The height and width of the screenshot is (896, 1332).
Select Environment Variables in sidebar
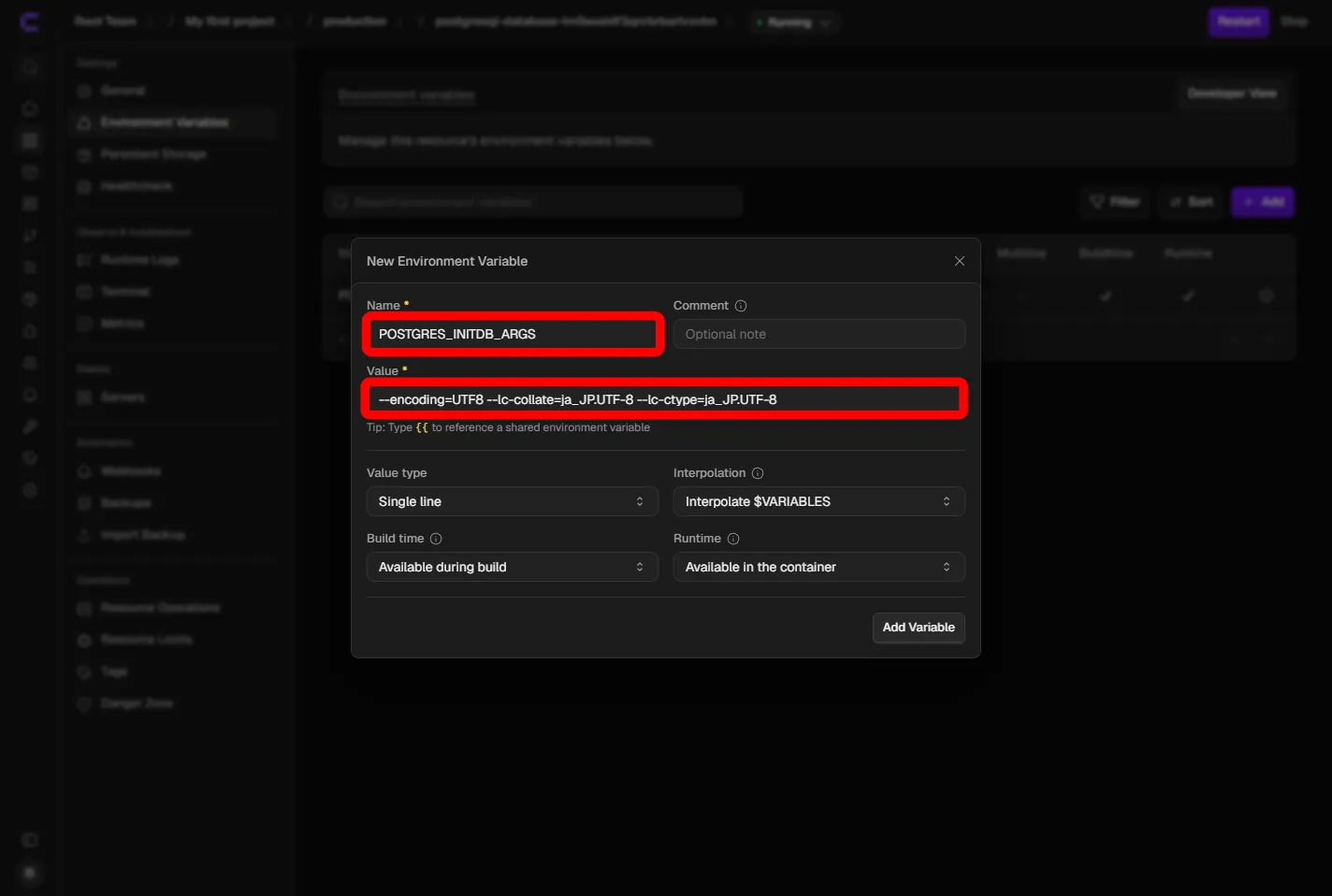[173, 123]
